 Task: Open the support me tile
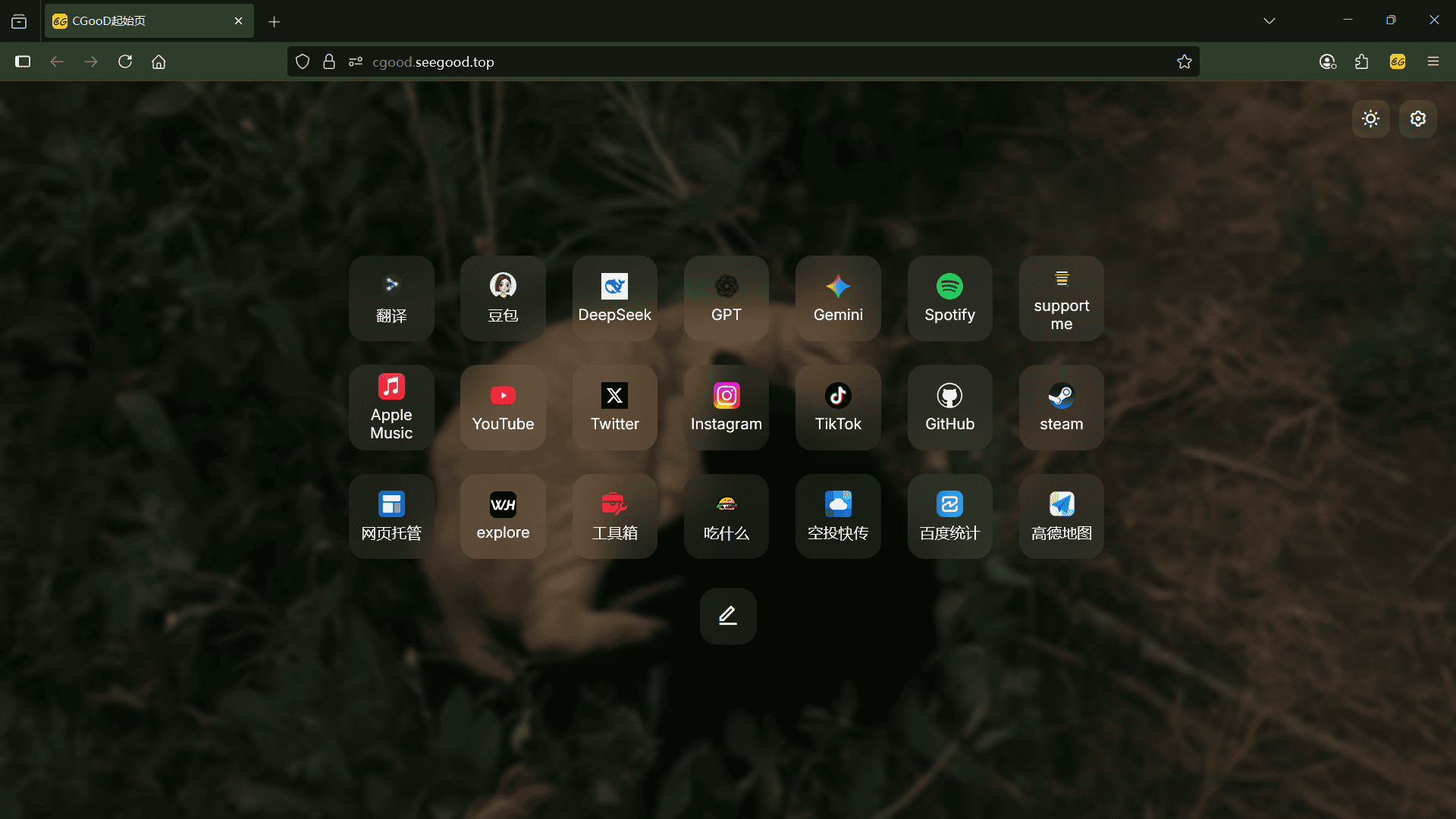click(1062, 298)
